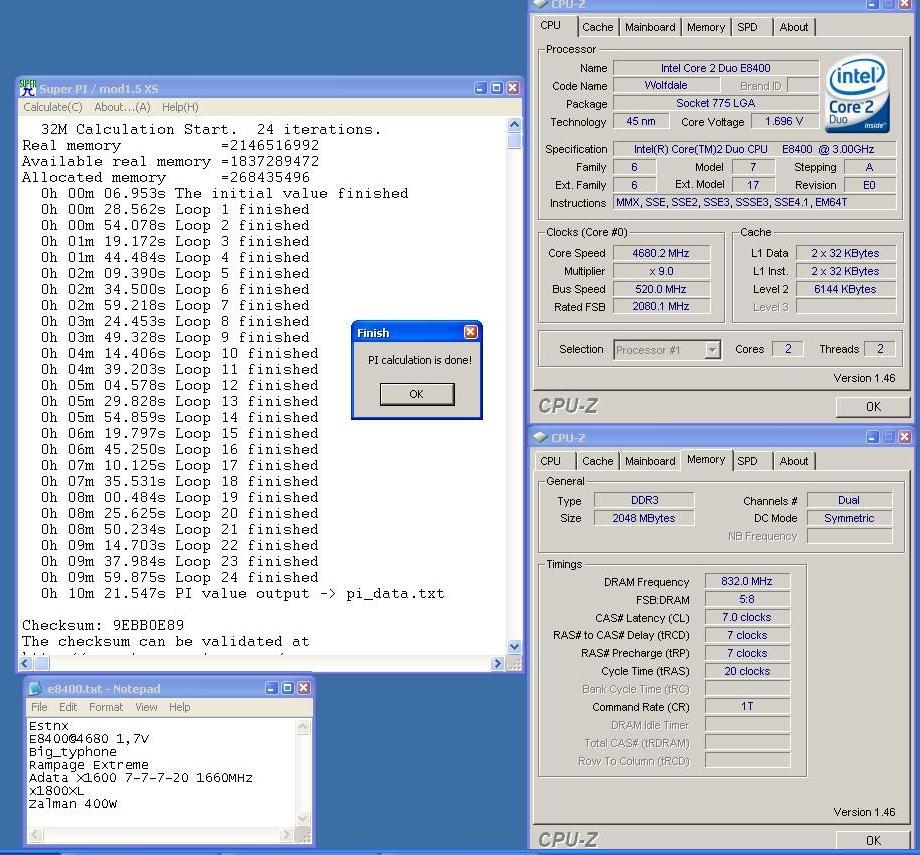
Task: Minimize the Super PI window
Action: click(x=481, y=88)
